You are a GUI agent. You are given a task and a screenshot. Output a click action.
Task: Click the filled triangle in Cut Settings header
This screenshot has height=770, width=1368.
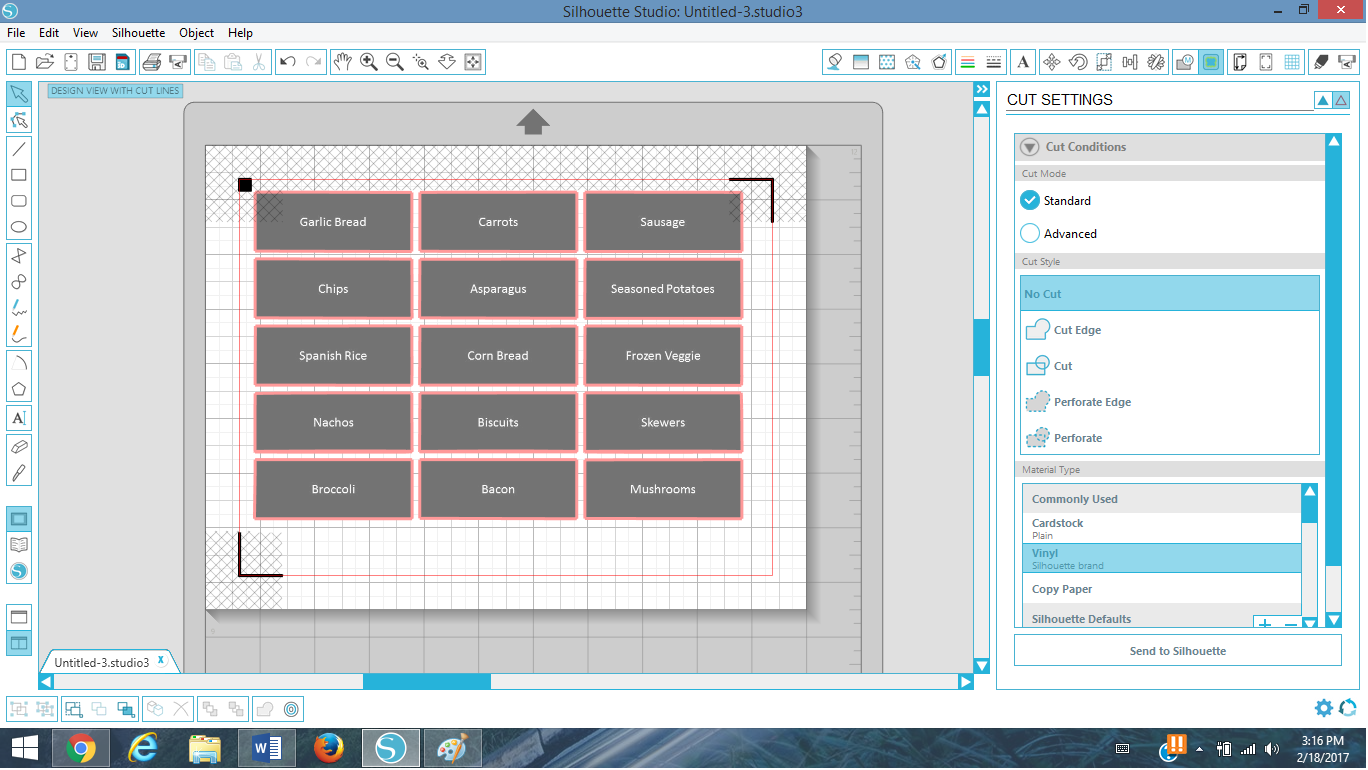pyautogui.click(x=1323, y=100)
